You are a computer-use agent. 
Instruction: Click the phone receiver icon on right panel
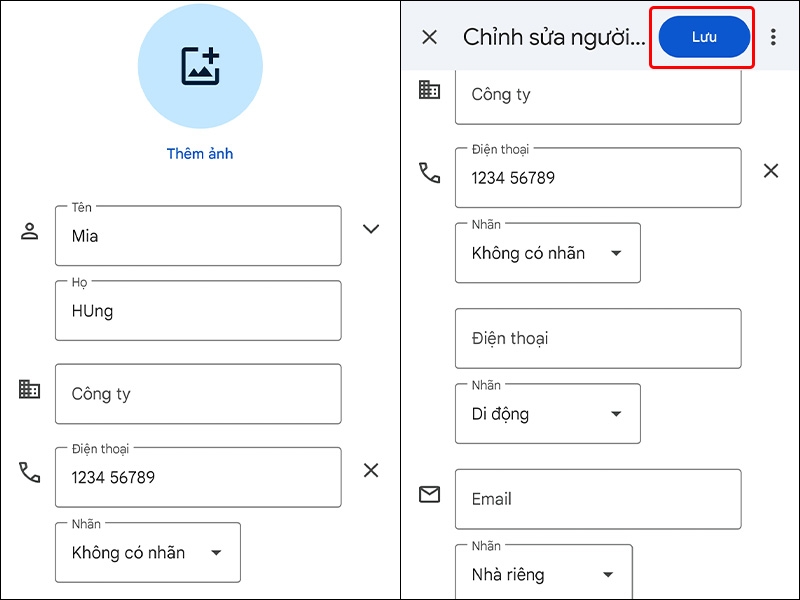tap(429, 173)
